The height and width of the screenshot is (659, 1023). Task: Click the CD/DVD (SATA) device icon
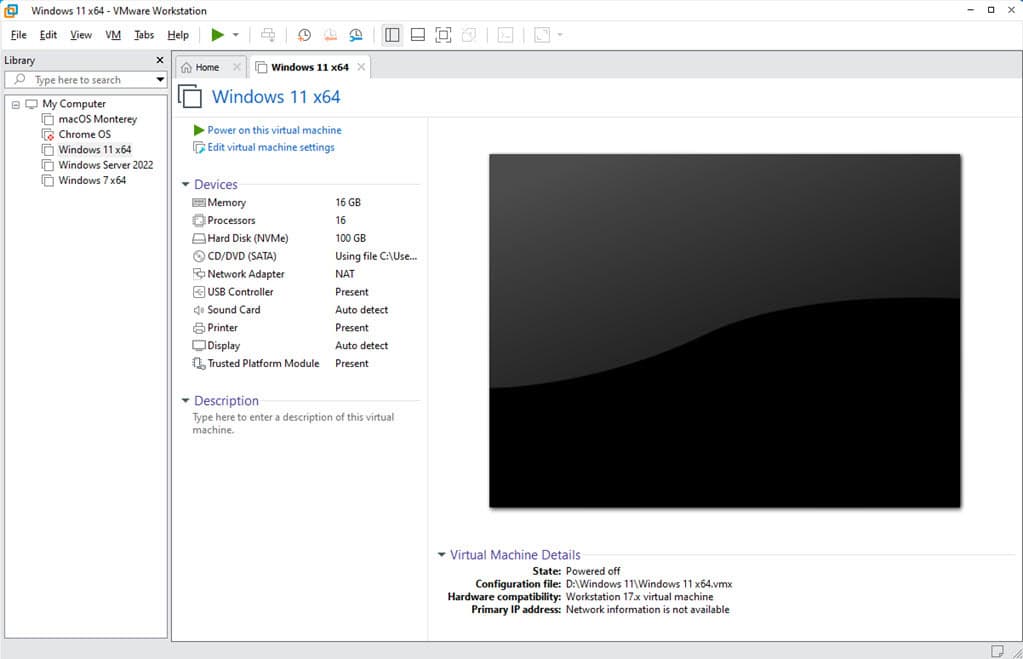click(x=199, y=256)
